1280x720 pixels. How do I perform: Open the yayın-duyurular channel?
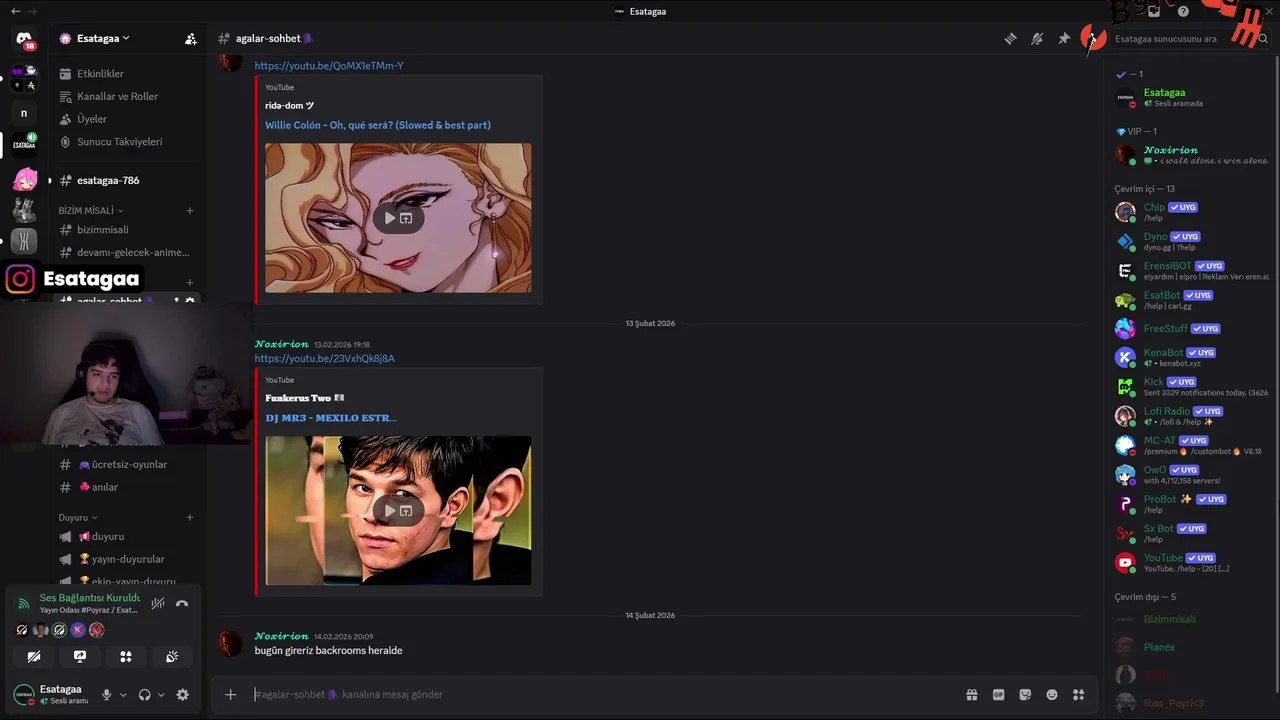pos(126,560)
